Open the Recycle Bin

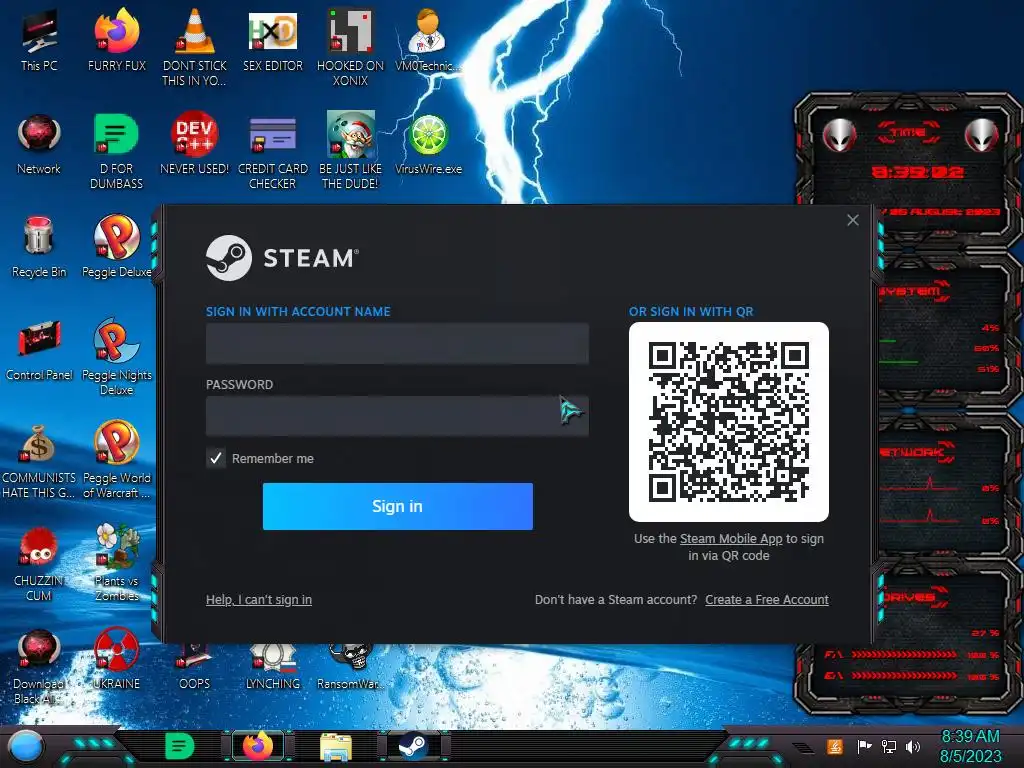click(x=39, y=247)
